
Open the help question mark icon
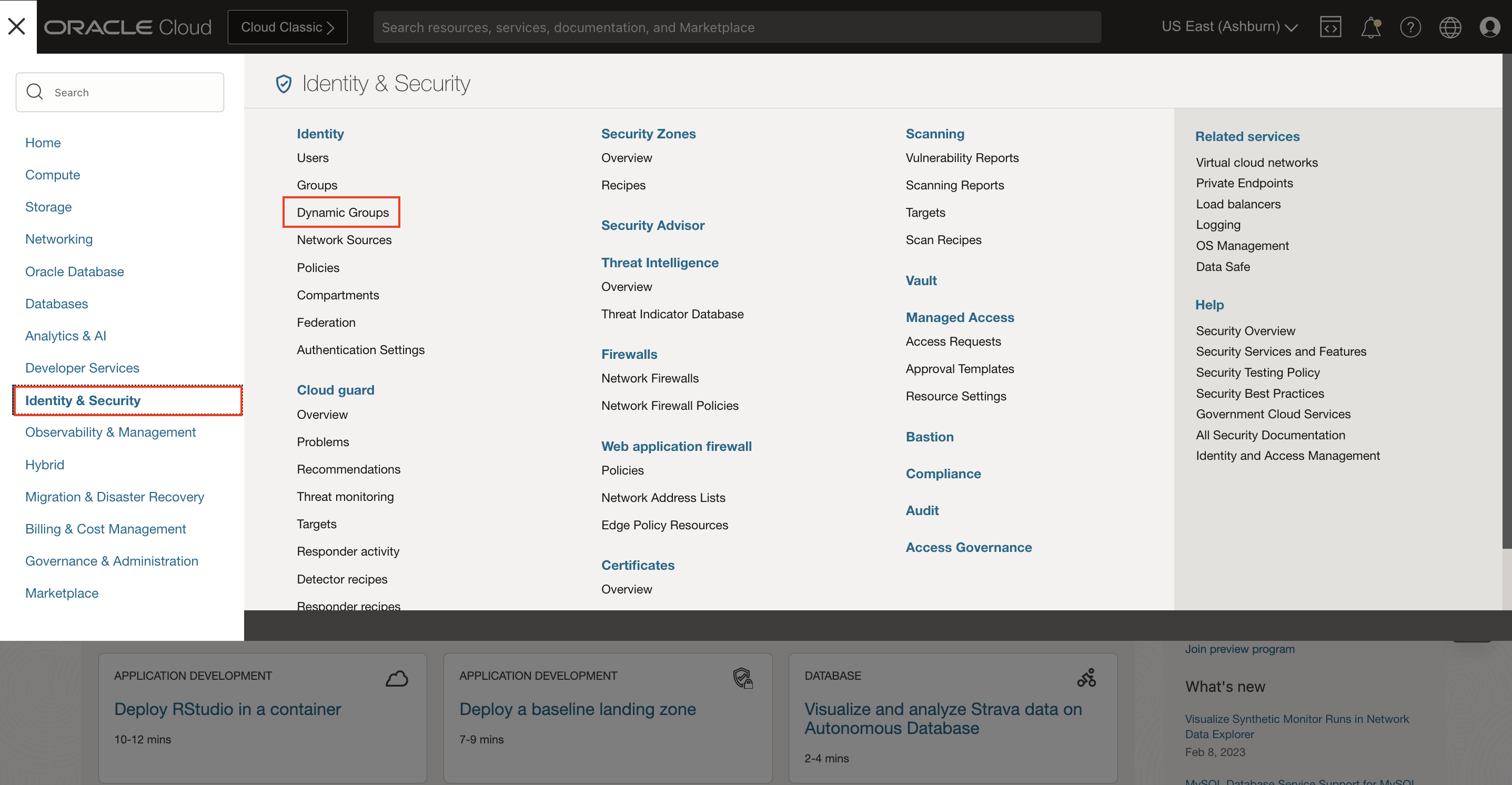[1410, 27]
